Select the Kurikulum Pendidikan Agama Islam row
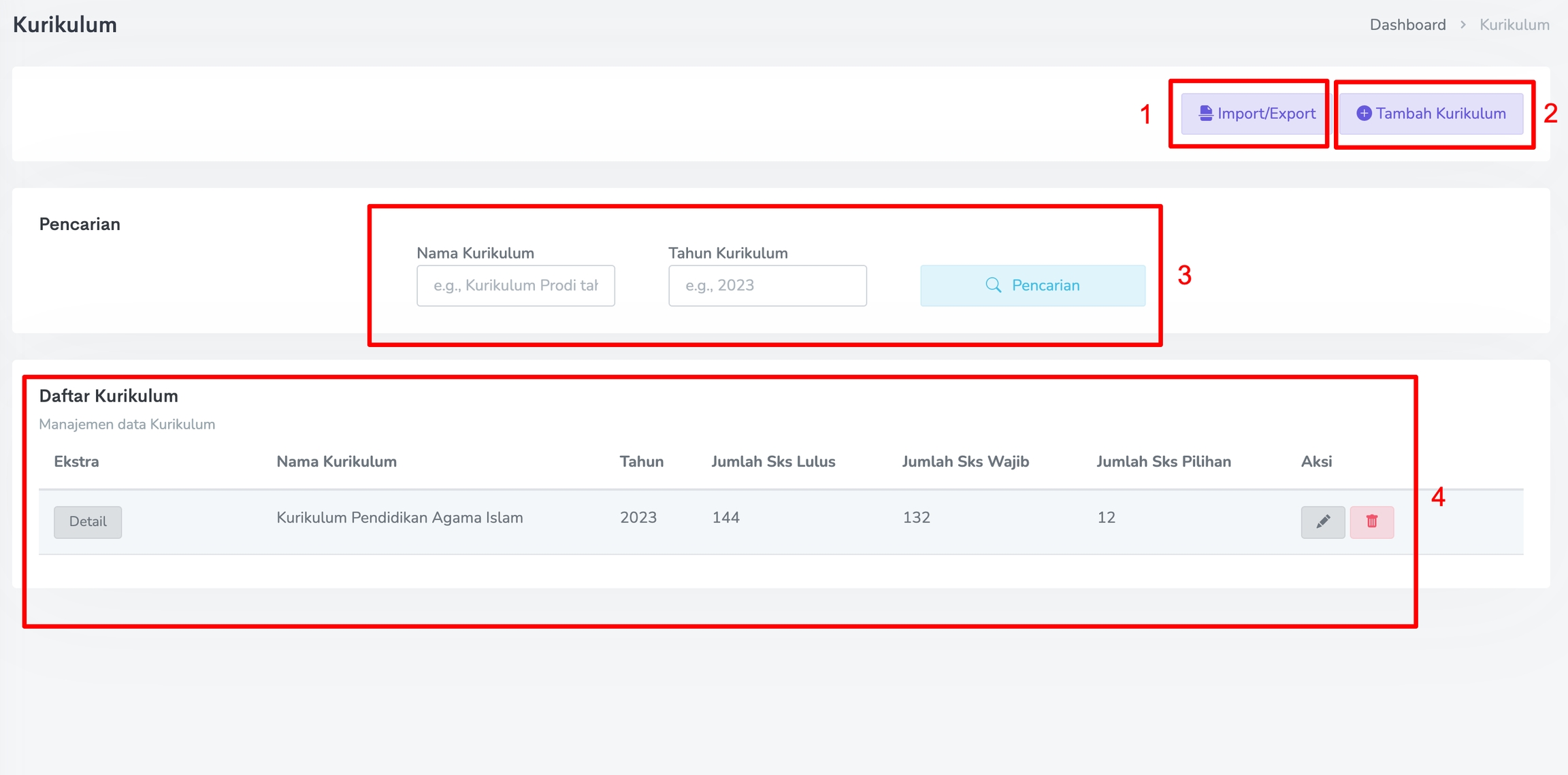Image resolution: width=1568 pixels, height=775 pixels. pos(399,518)
